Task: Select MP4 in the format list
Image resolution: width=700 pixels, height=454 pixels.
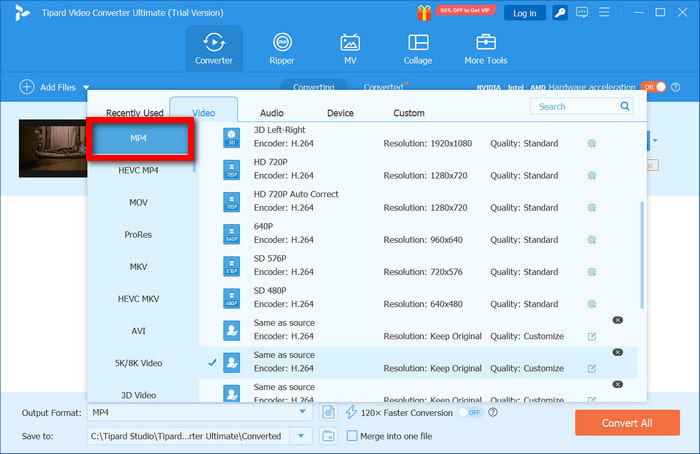Action: click(x=138, y=138)
